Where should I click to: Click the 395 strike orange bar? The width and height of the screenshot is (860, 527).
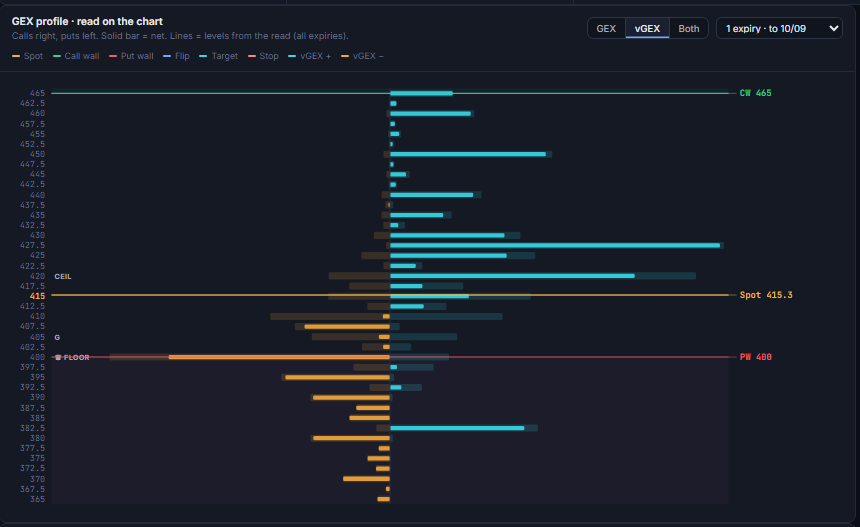[x=337, y=377]
